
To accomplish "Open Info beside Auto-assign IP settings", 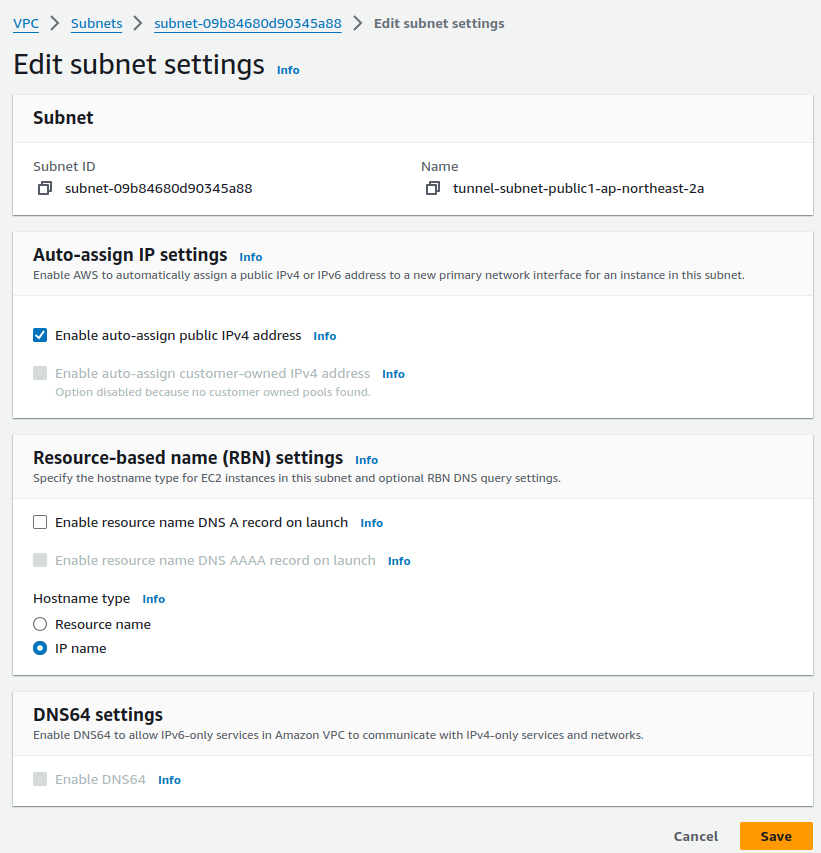I will [x=251, y=257].
